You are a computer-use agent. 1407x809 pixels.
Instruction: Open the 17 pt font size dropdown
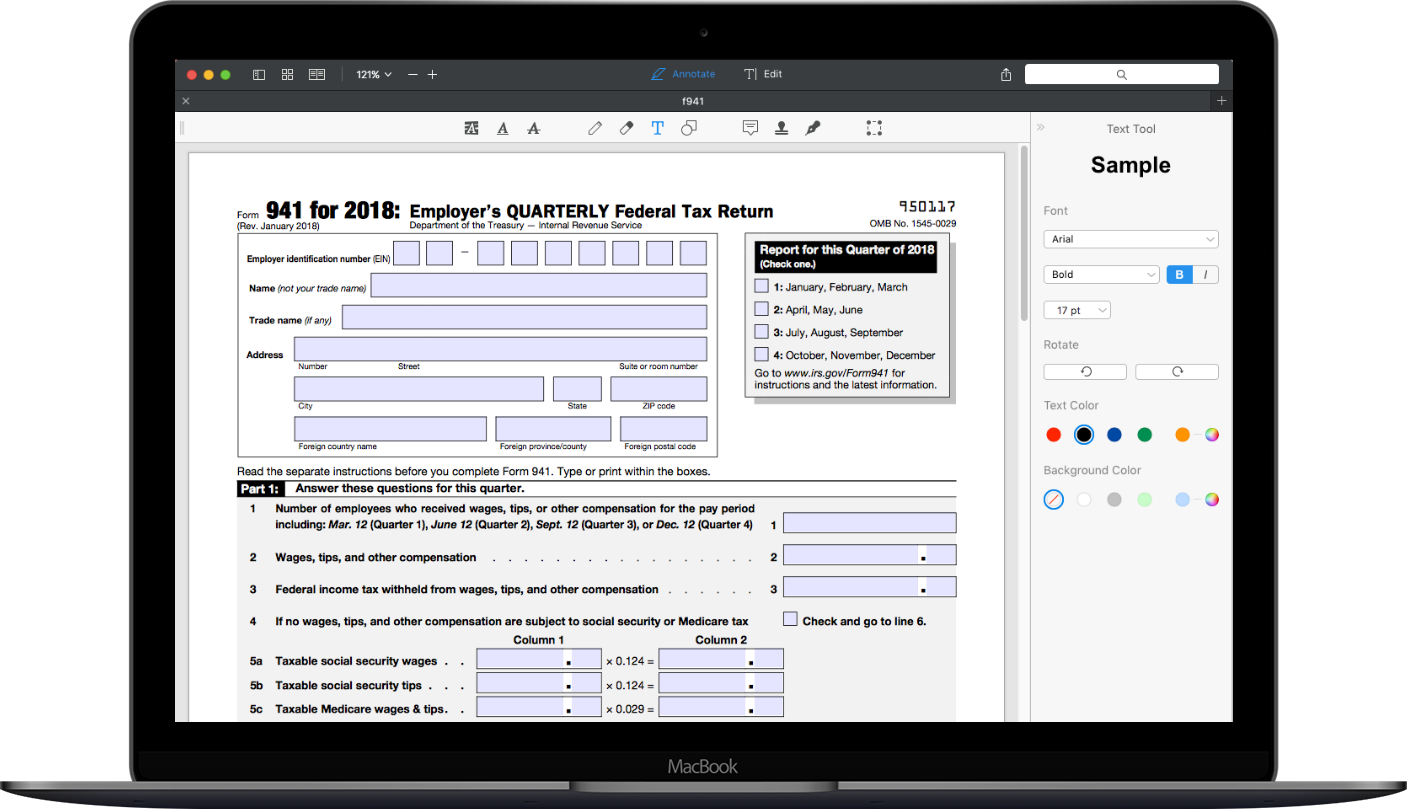tap(1077, 311)
